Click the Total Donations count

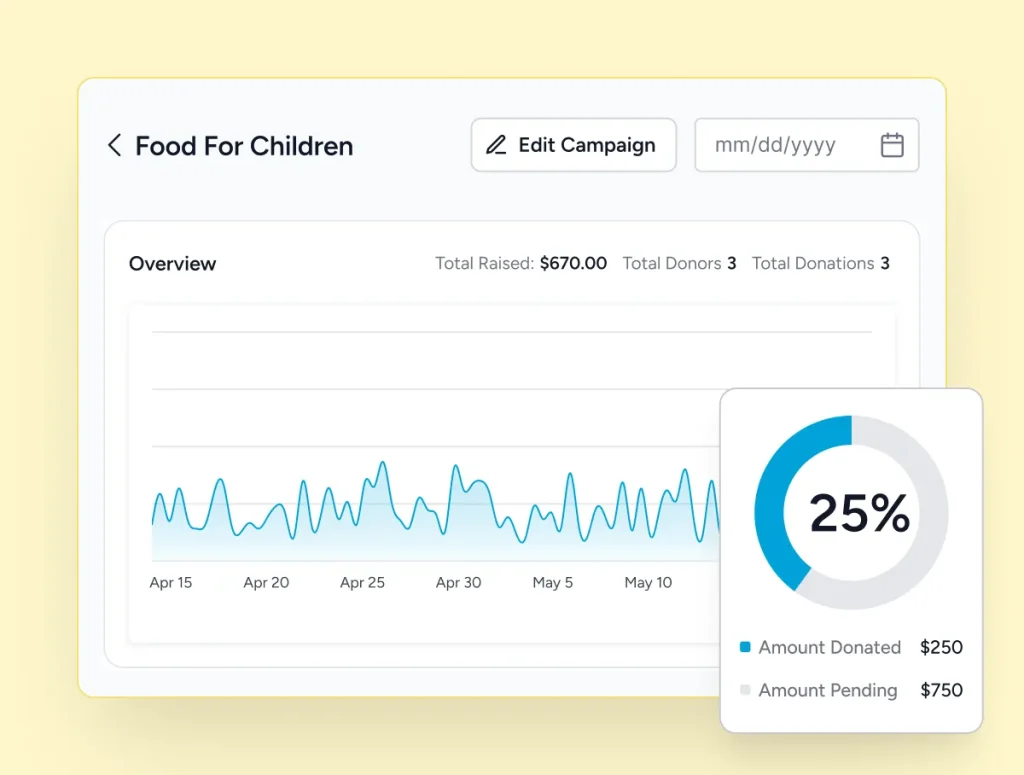coord(885,263)
